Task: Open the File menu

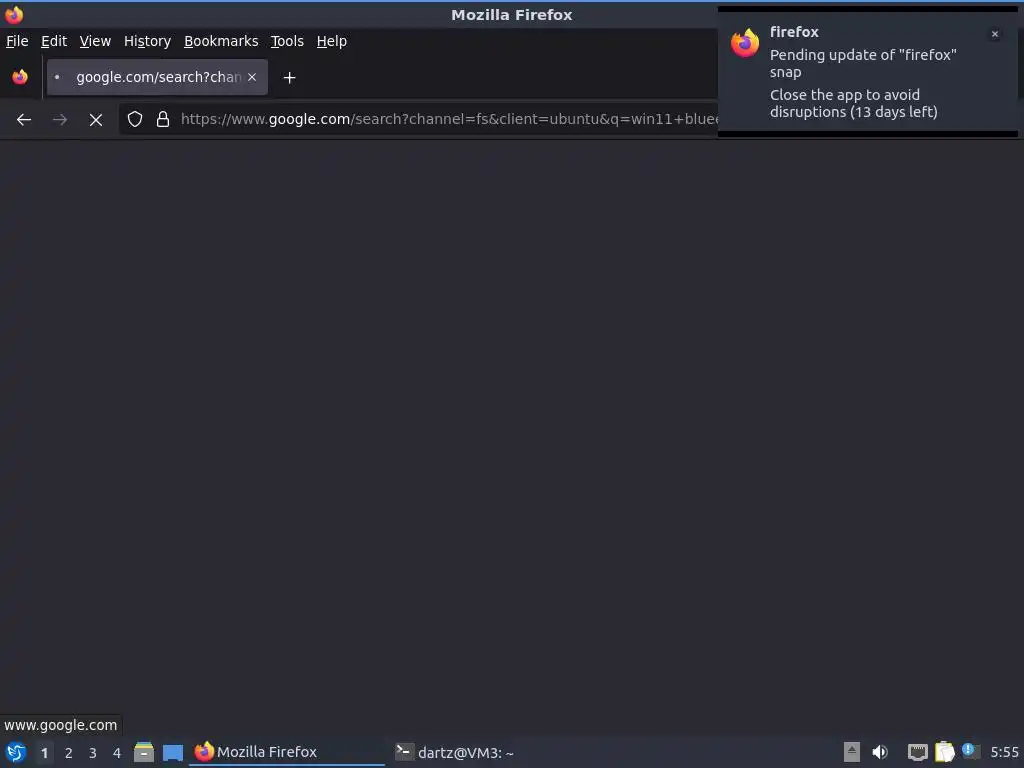Action: coord(17,41)
